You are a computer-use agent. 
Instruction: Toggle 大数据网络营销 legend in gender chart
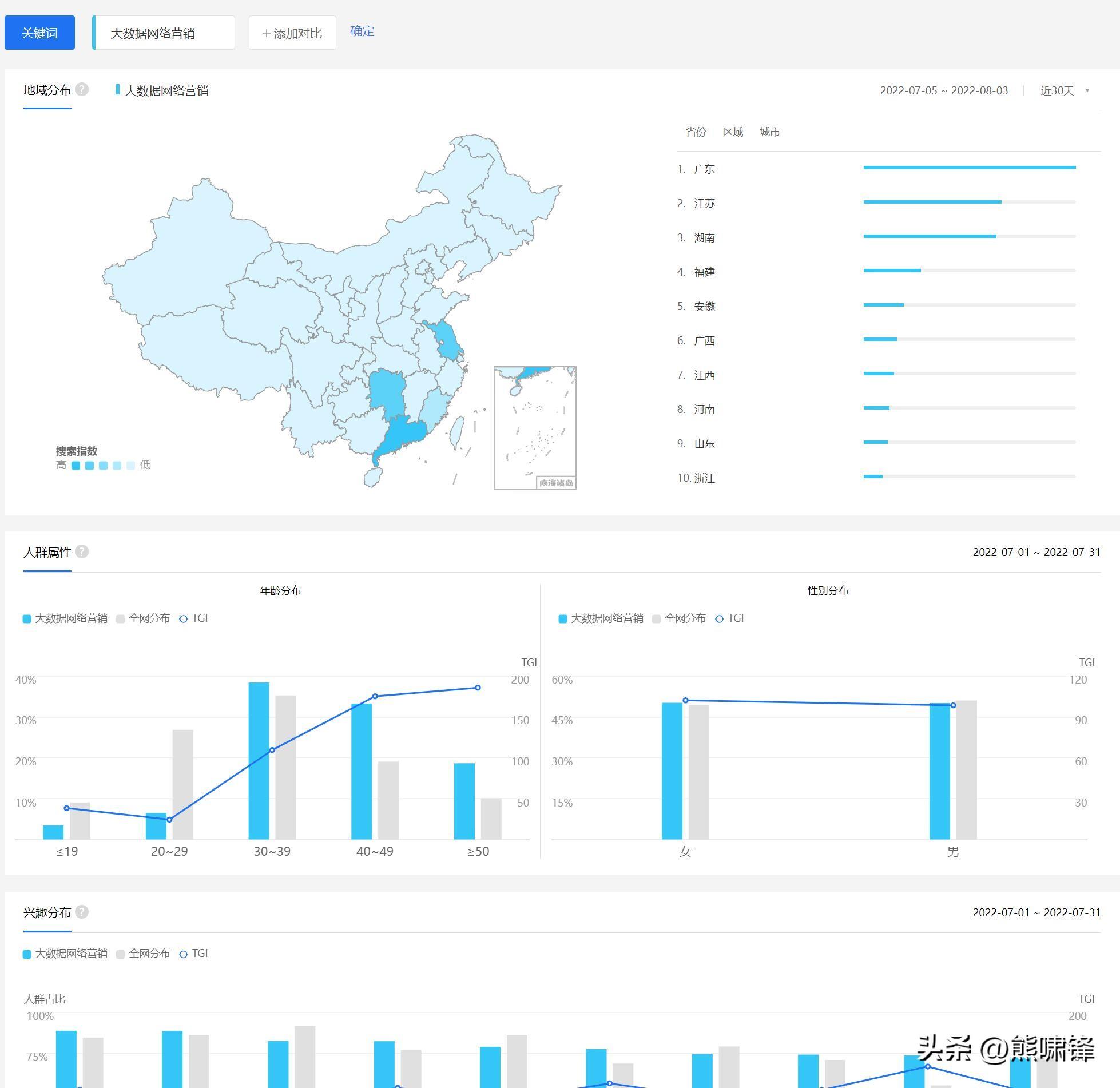(601, 618)
